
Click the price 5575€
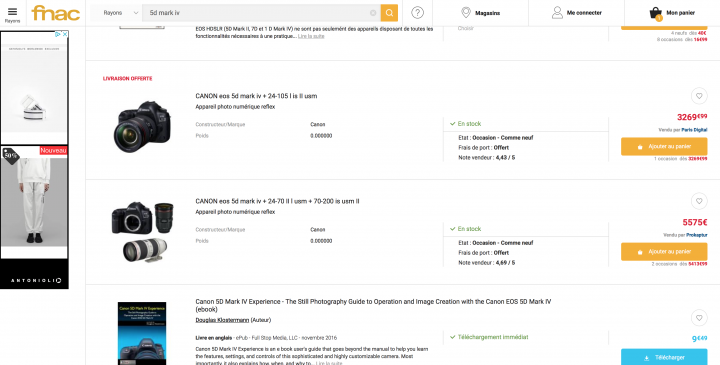[695, 222]
